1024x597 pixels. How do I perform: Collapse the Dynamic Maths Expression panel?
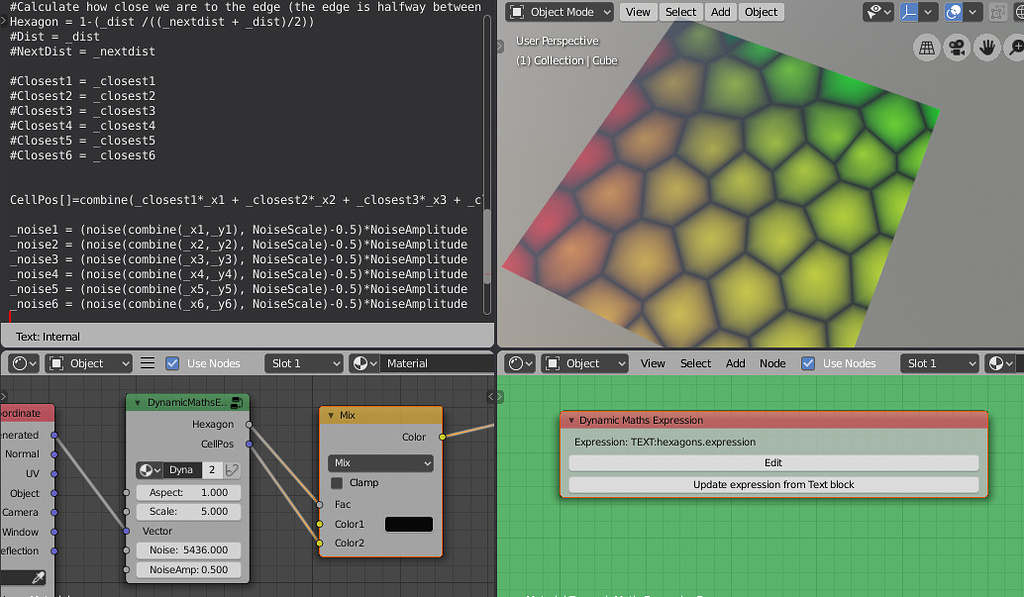pyautogui.click(x=571, y=421)
